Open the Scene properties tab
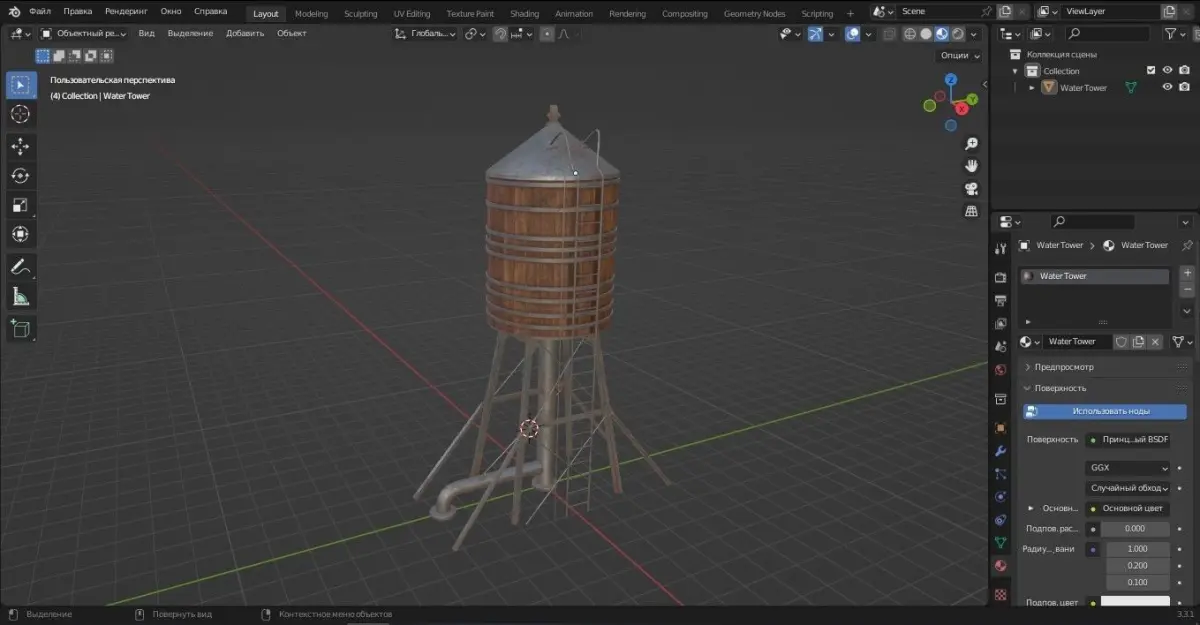Screen dimensions: 1200x625 [1000, 347]
